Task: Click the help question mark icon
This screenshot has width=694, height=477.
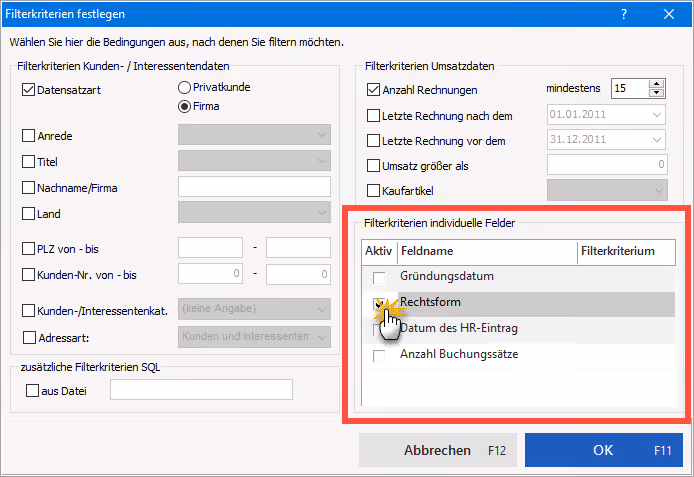Action: point(624,14)
